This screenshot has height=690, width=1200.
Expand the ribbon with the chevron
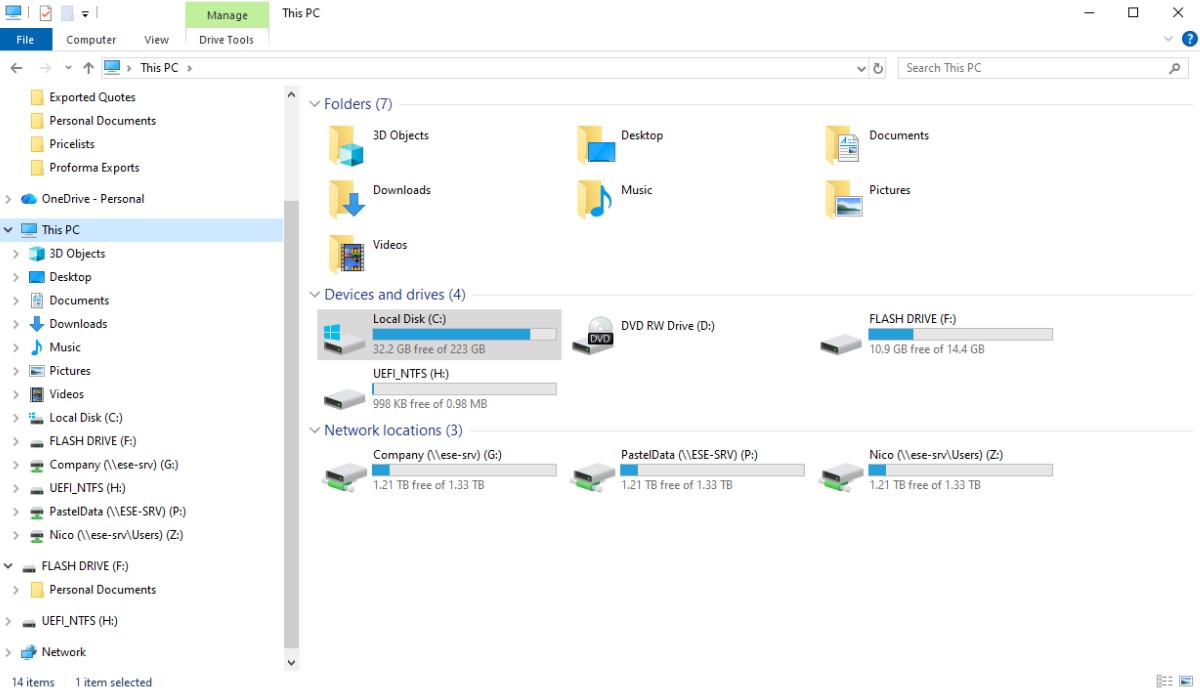coord(1169,39)
